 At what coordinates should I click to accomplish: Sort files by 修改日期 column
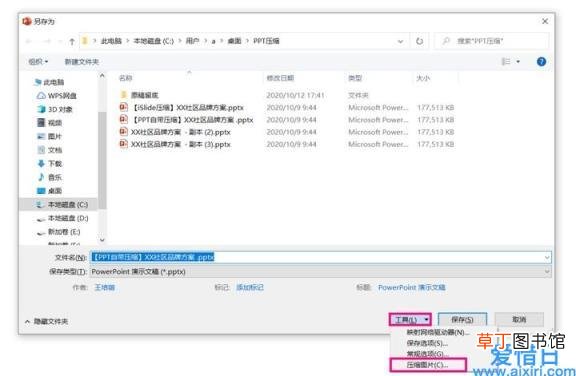pos(280,78)
